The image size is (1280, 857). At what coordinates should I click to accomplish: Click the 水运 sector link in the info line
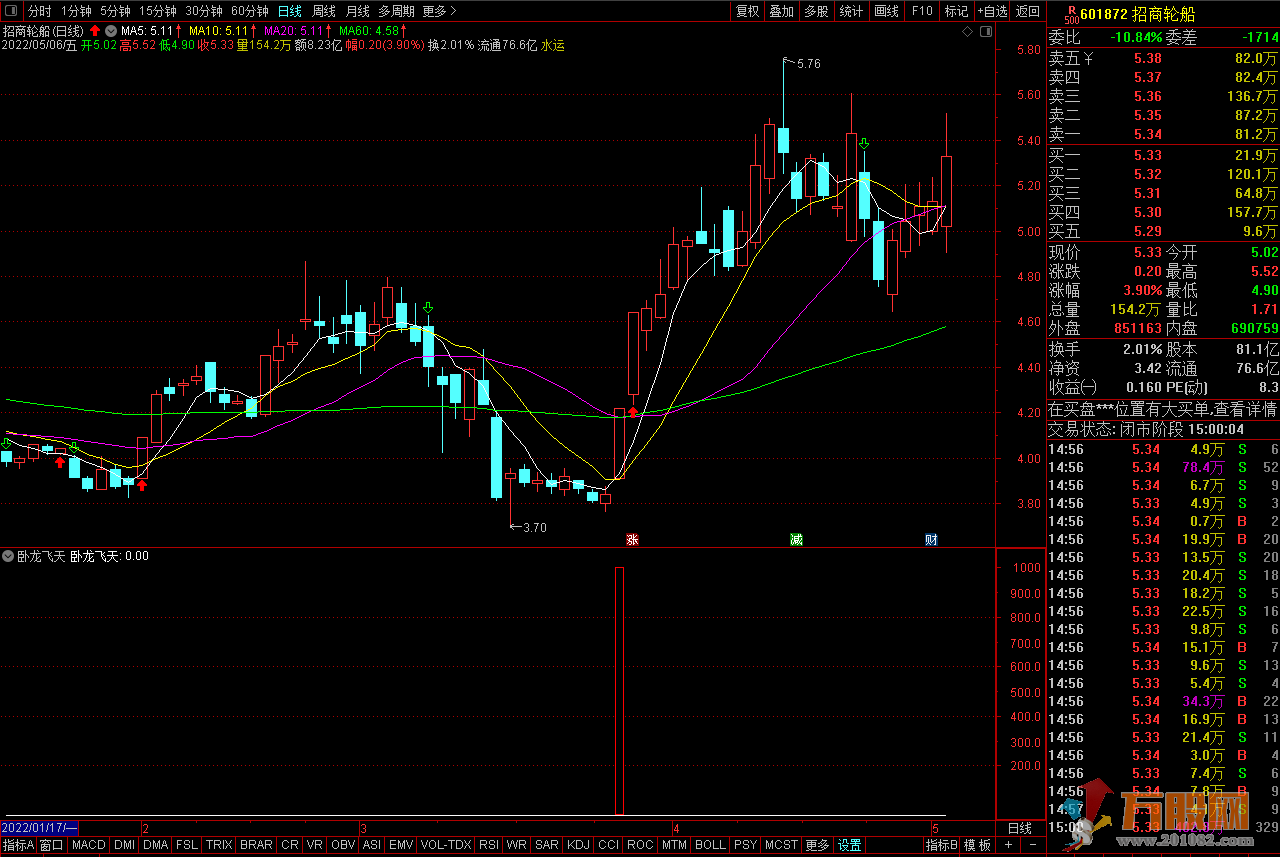[553, 45]
